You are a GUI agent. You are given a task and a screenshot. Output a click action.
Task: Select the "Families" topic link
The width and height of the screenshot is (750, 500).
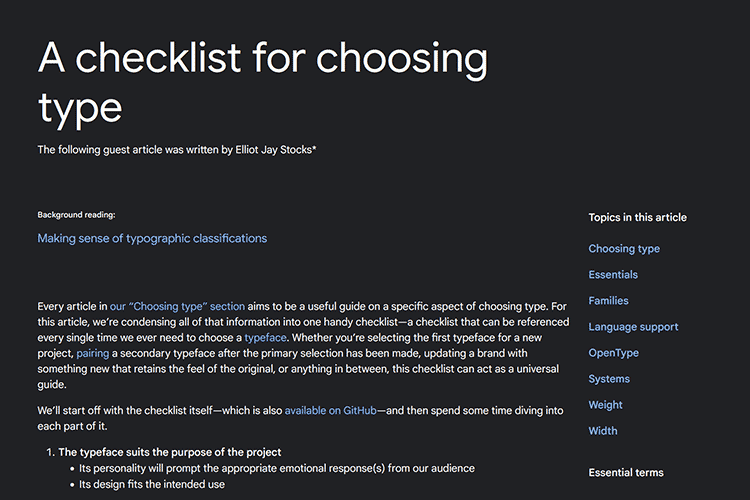tap(609, 301)
